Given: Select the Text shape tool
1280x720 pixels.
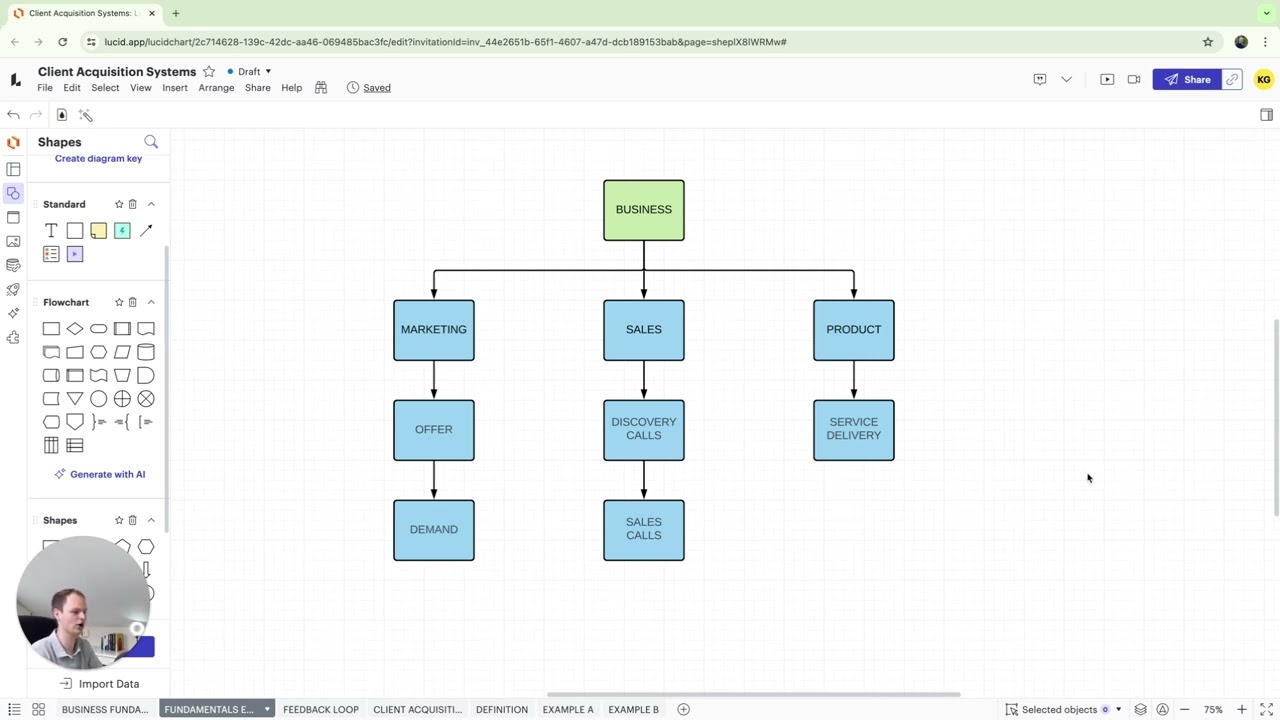Looking at the screenshot, I should 51,231.
